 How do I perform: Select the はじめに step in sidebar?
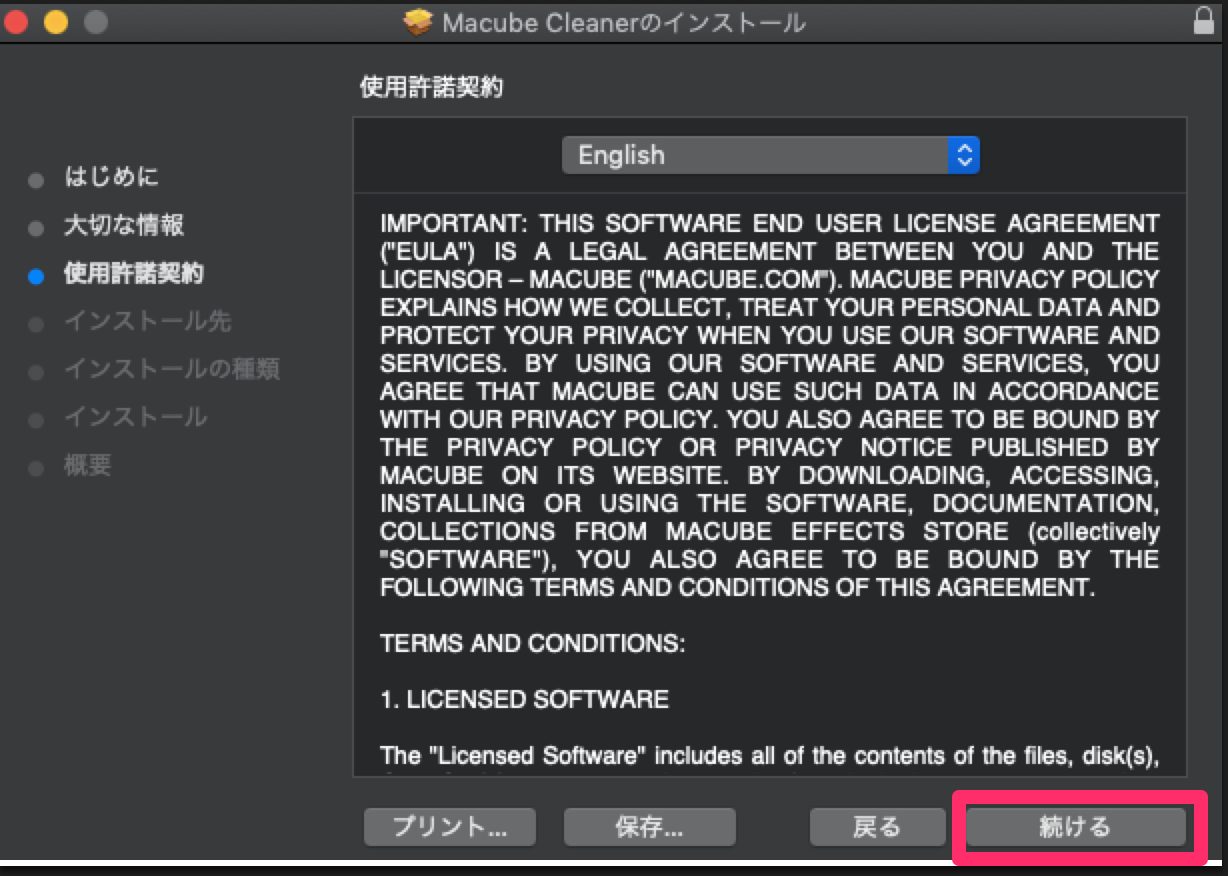click(x=111, y=178)
